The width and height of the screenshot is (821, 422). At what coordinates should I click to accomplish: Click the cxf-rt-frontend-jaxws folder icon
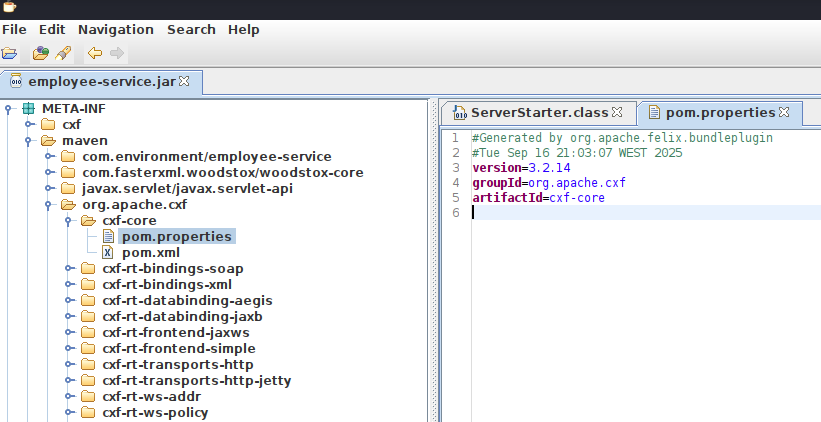click(88, 332)
